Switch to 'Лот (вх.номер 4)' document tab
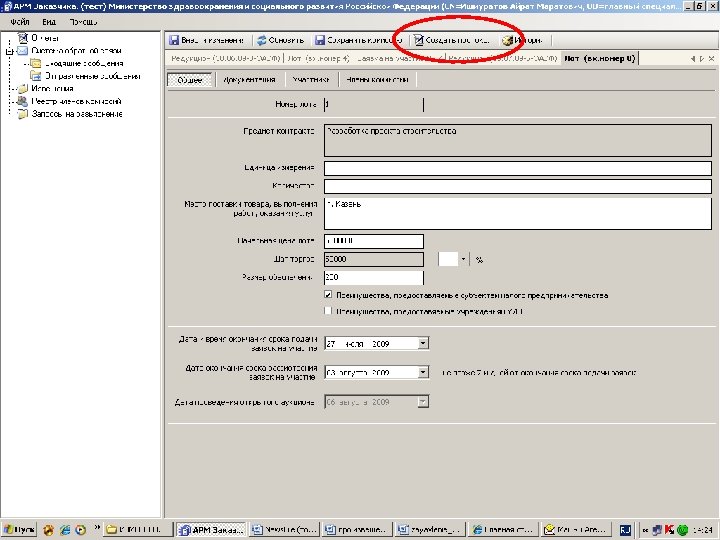The image size is (720, 540). click(x=318, y=58)
